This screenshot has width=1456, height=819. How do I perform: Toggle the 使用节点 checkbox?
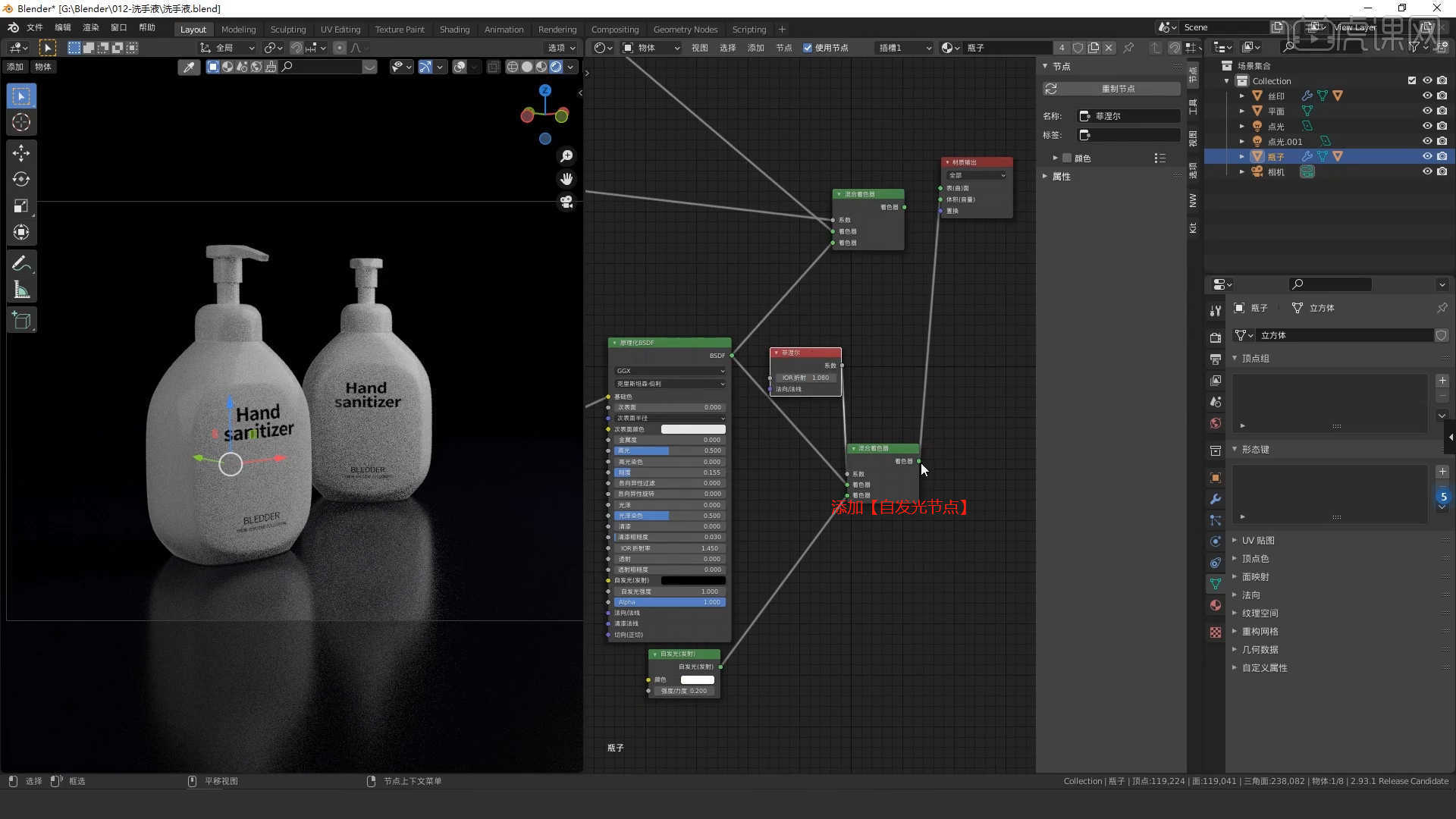[x=808, y=48]
